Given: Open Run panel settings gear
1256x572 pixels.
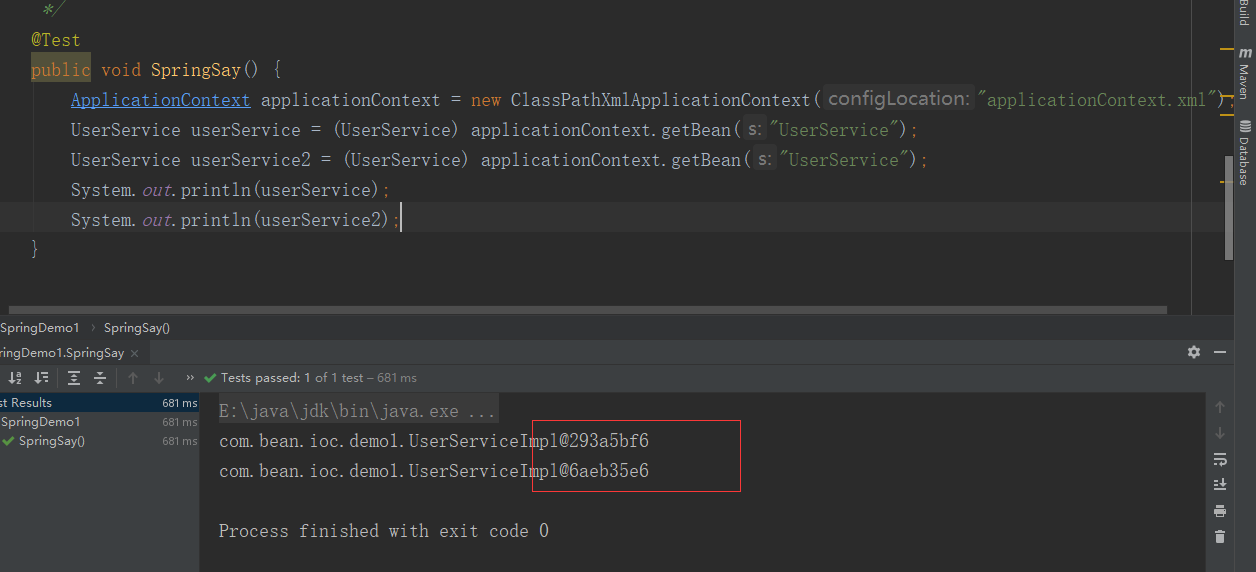Looking at the screenshot, I should tap(1193, 352).
